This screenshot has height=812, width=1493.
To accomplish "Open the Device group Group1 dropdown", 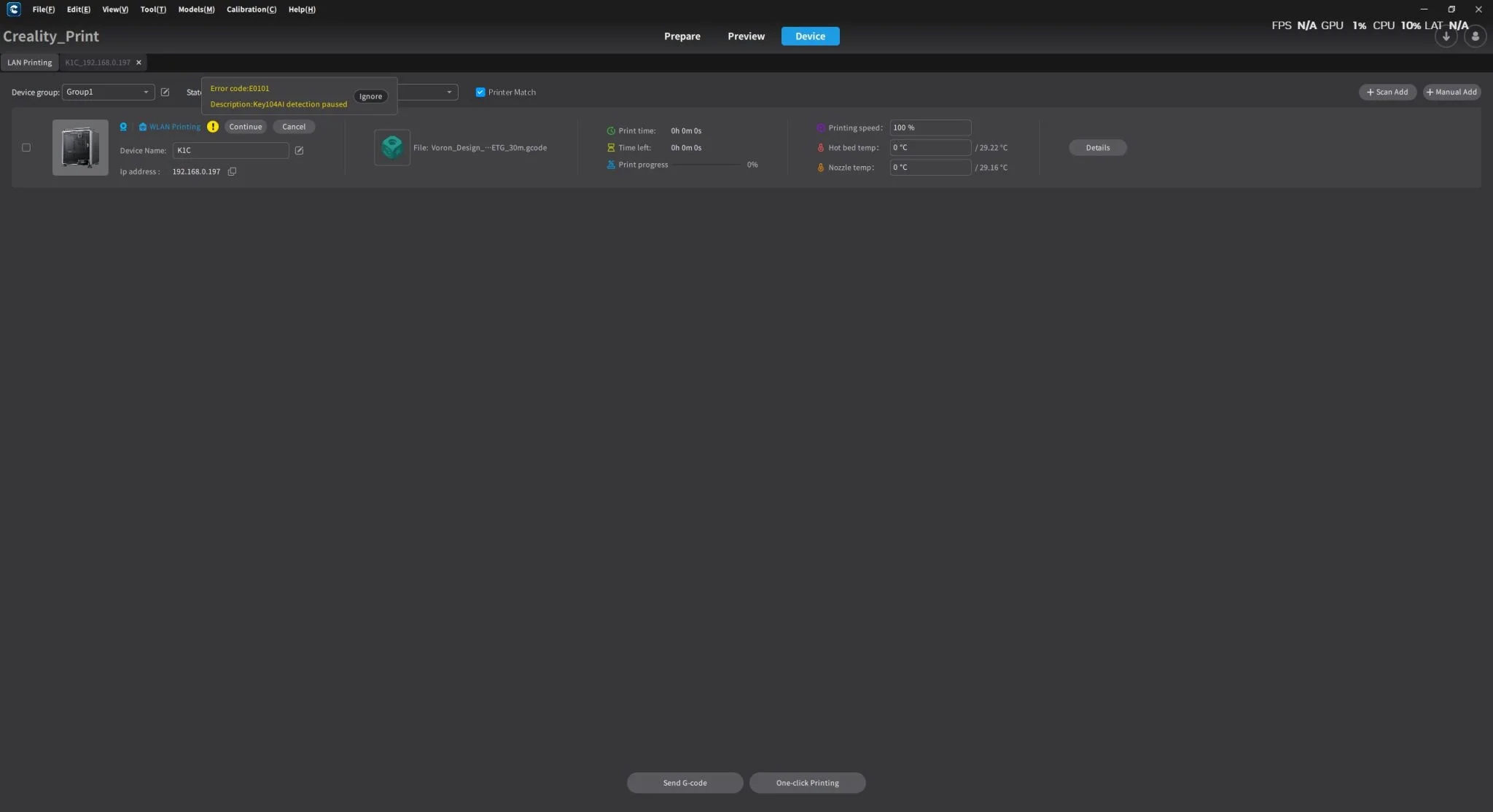I will (108, 93).
